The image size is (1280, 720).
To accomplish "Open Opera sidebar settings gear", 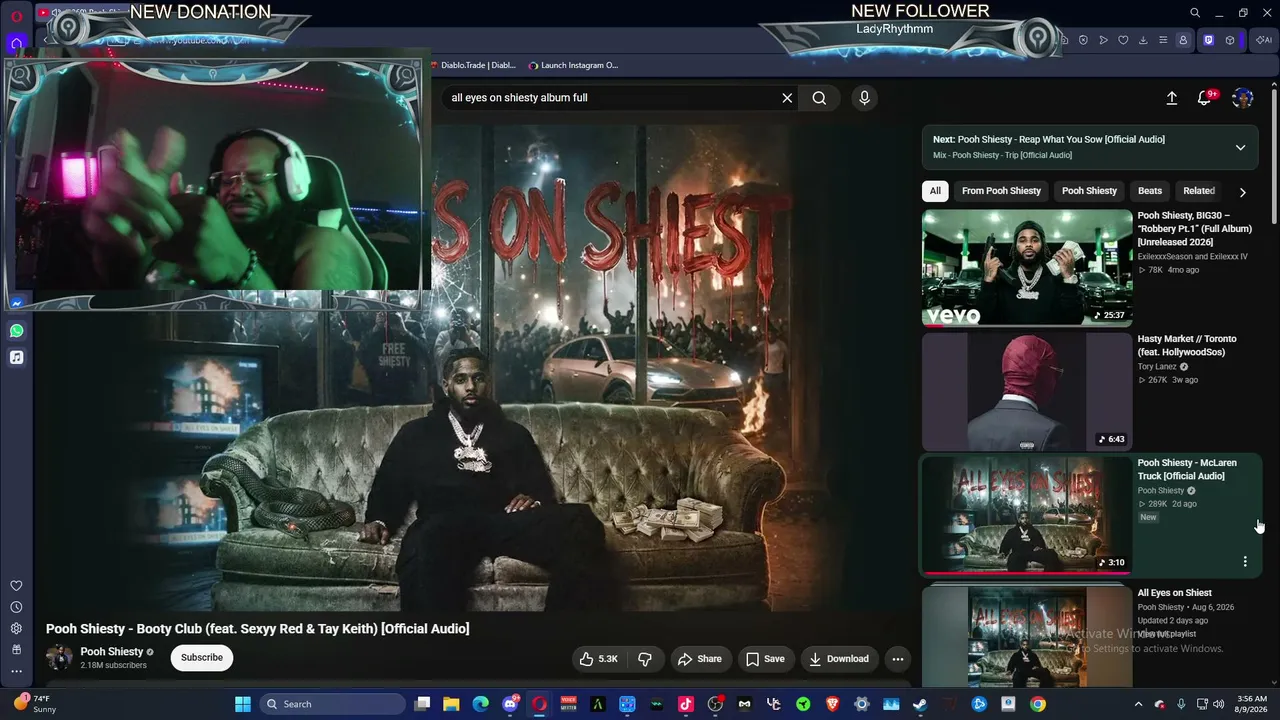I will pos(16,628).
